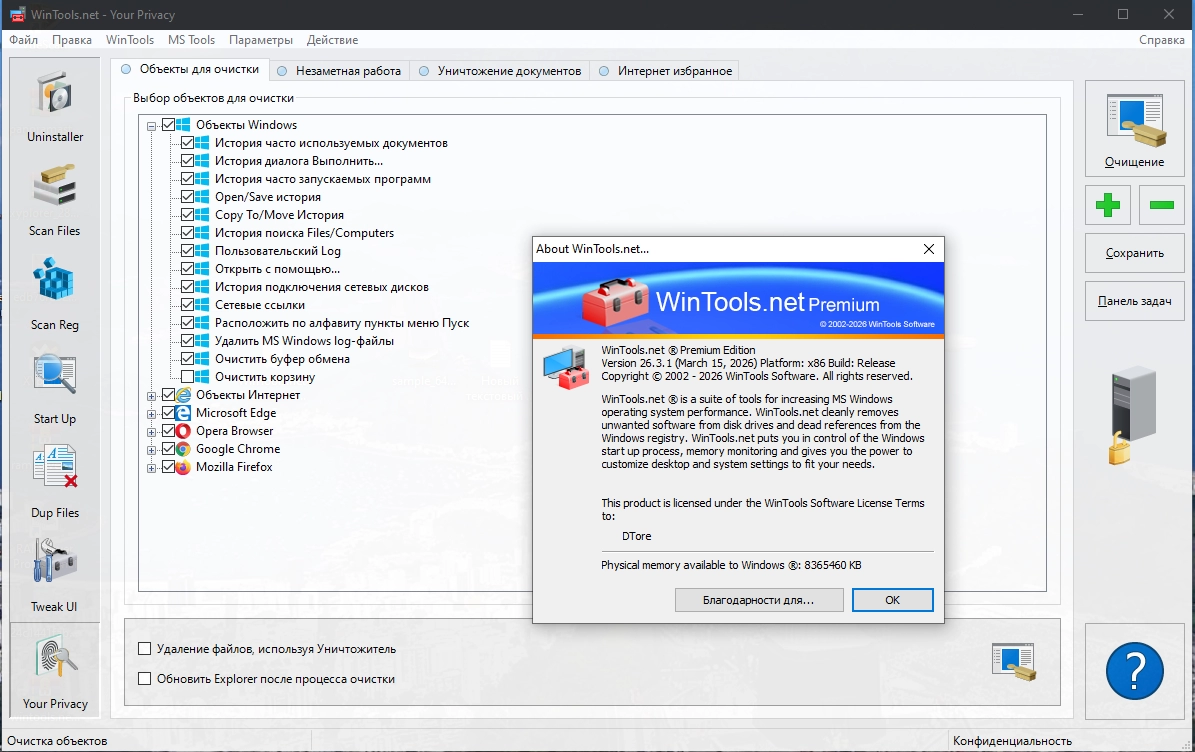Click the Очищение cleaning icon button
Image resolution: width=1195 pixels, height=752 pixels.
click(1135, 129)
